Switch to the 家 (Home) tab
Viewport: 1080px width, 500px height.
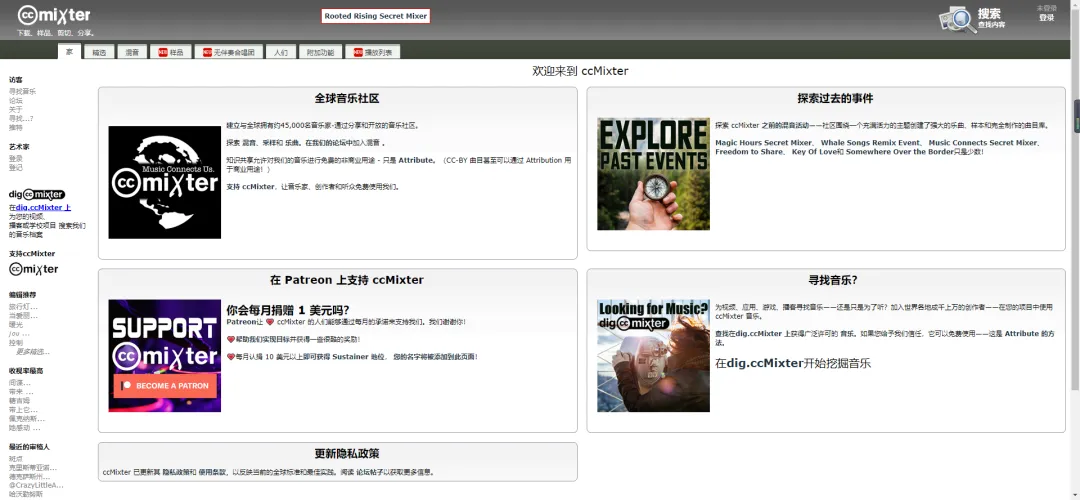[69, 51]
